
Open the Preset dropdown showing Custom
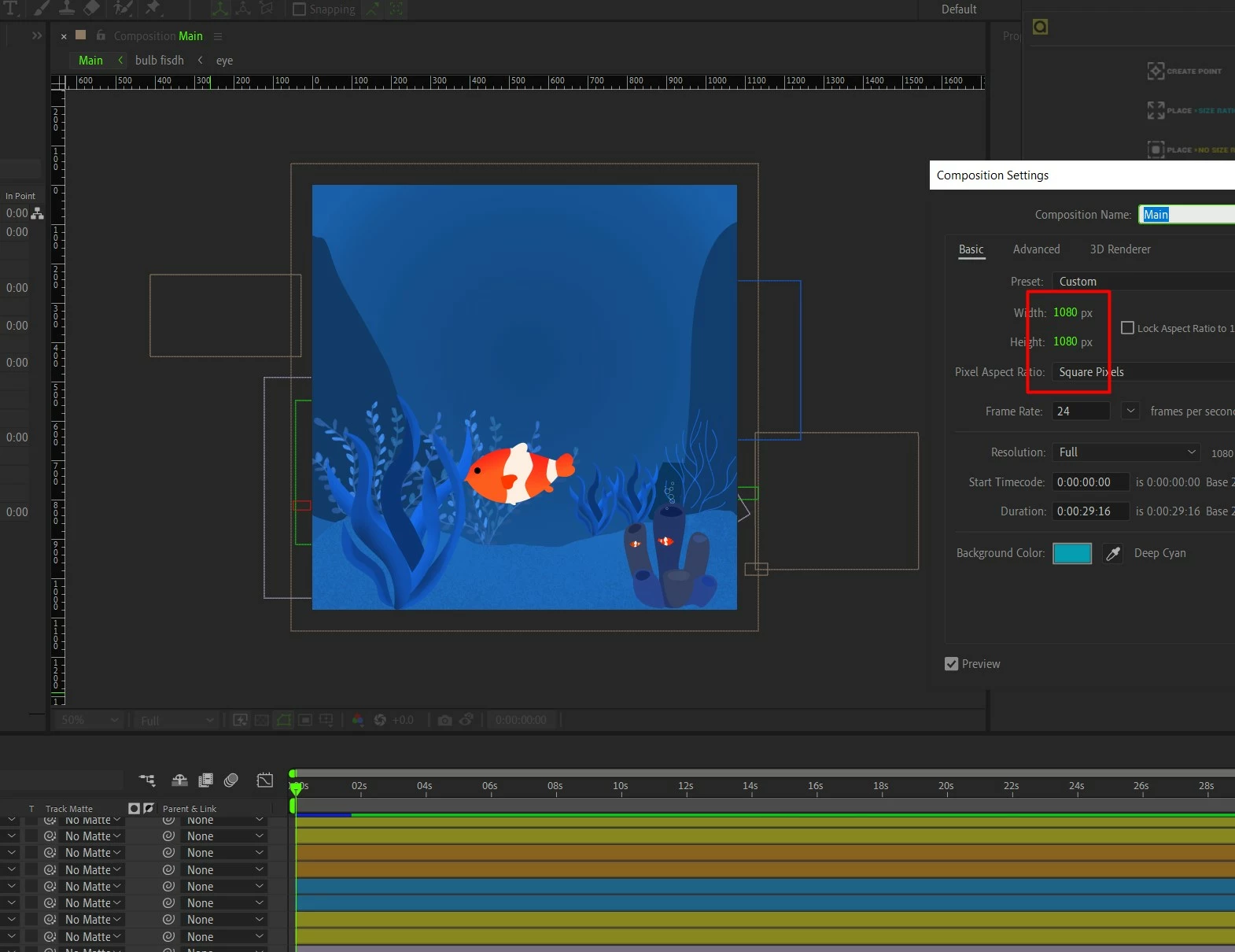coord(1144,282)
